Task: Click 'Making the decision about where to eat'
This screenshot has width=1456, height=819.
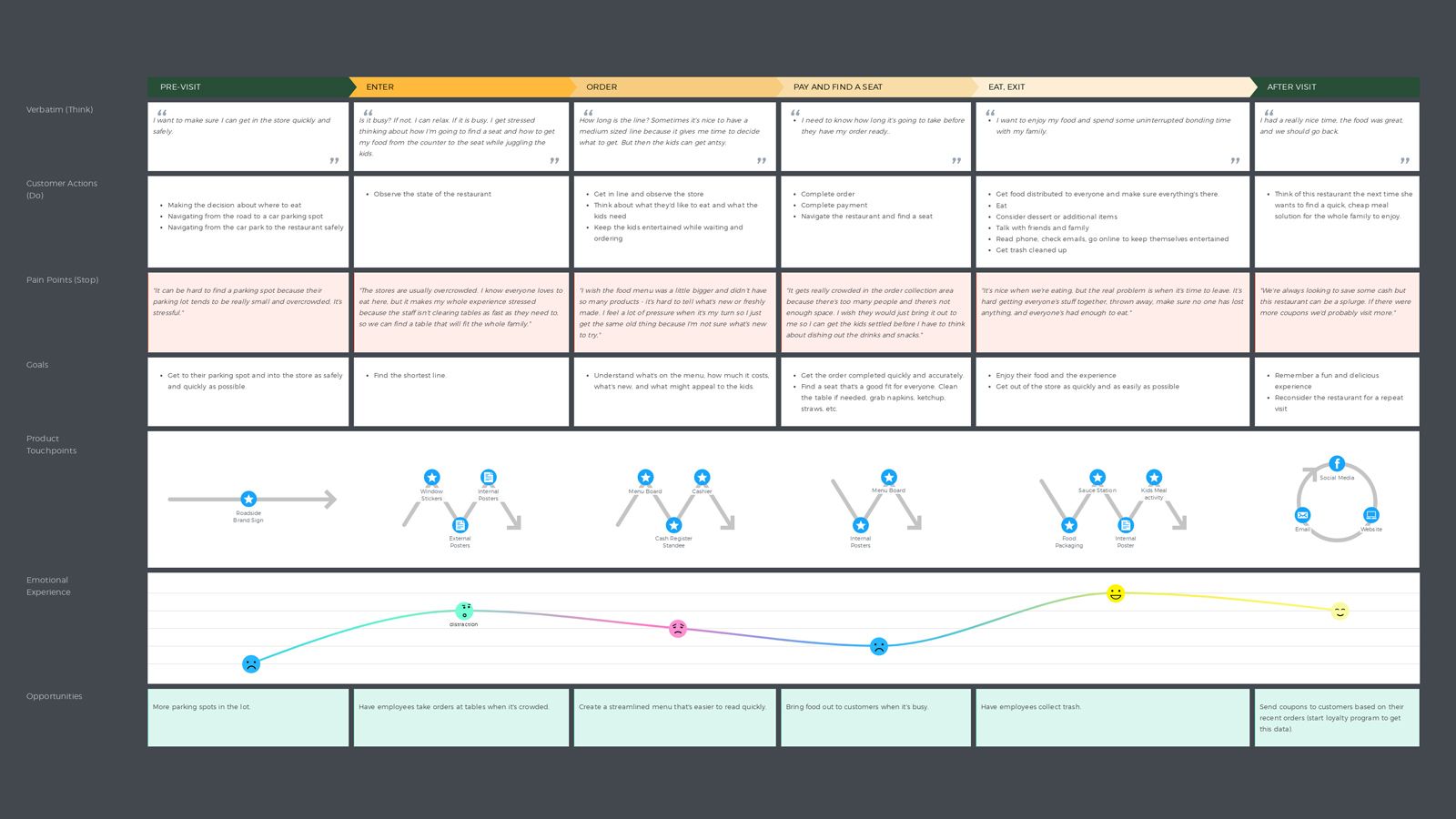Action: tap(234, 205)
